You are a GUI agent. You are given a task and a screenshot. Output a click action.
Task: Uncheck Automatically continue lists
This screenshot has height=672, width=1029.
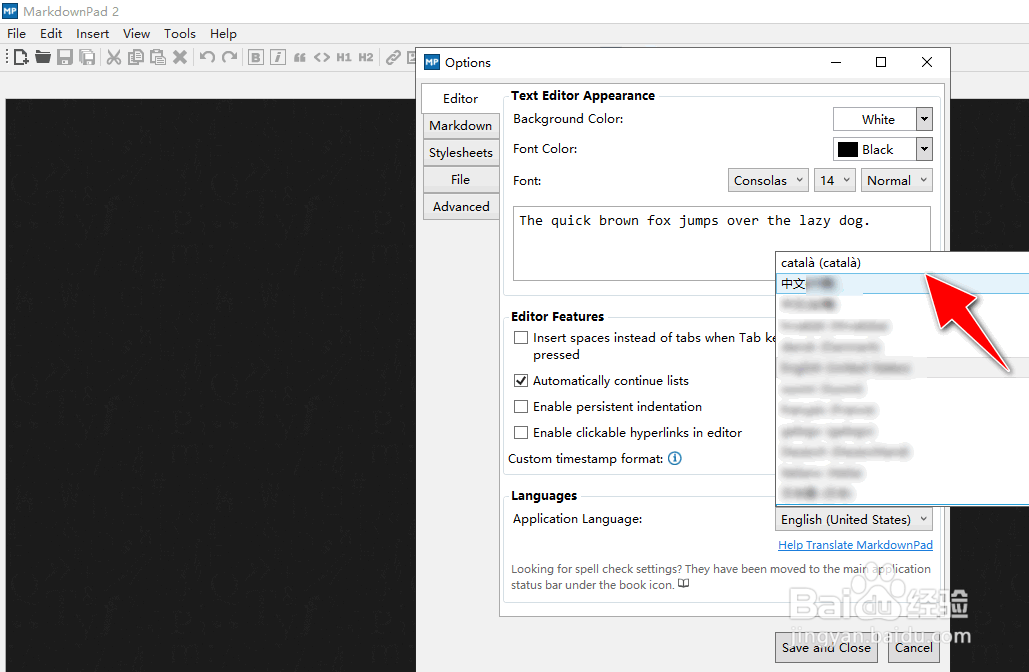point(521,381)
